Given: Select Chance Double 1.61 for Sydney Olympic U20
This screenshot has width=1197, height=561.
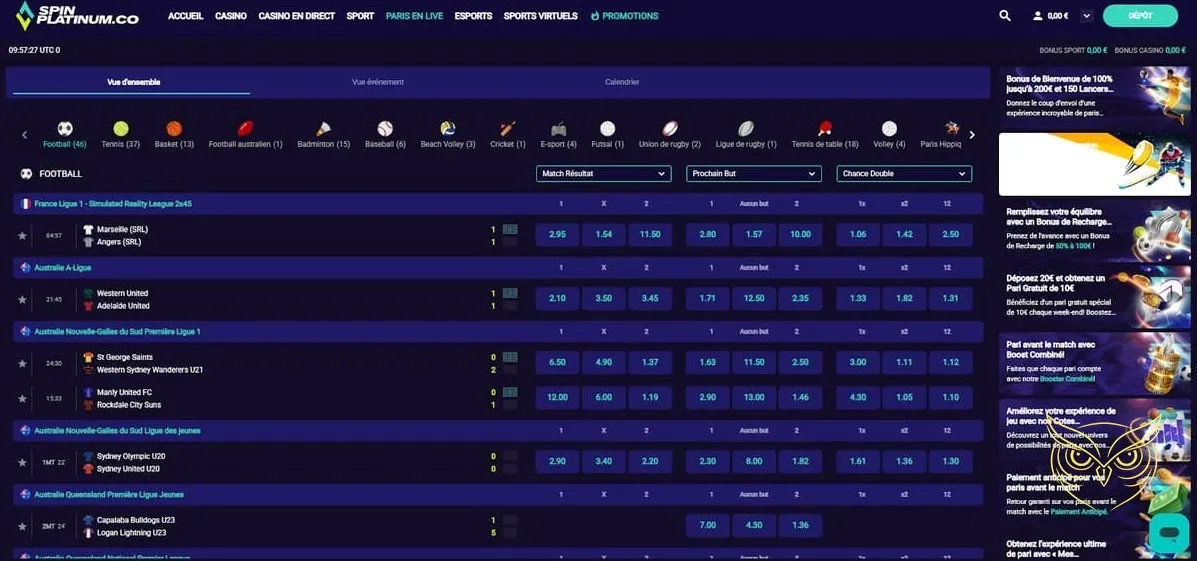Looking at the screenshot, I should click(858, 462).
